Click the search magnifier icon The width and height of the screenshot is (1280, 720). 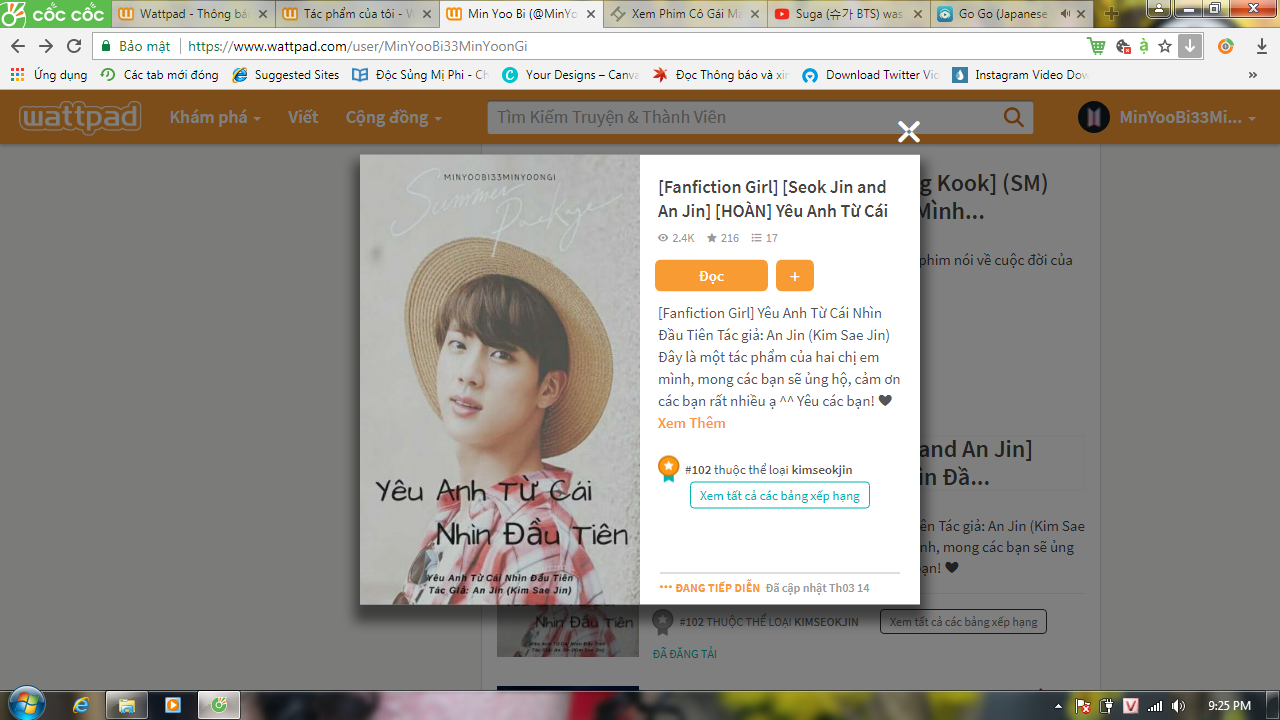(1014, 118)
